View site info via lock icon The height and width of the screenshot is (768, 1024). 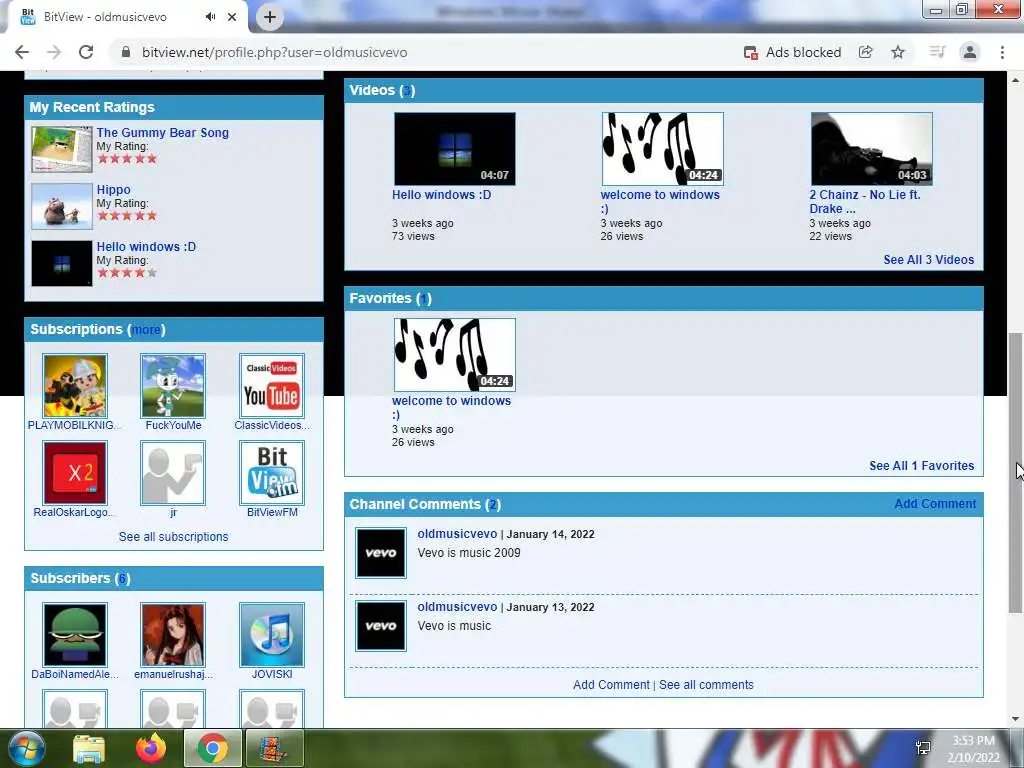(126, 52)
